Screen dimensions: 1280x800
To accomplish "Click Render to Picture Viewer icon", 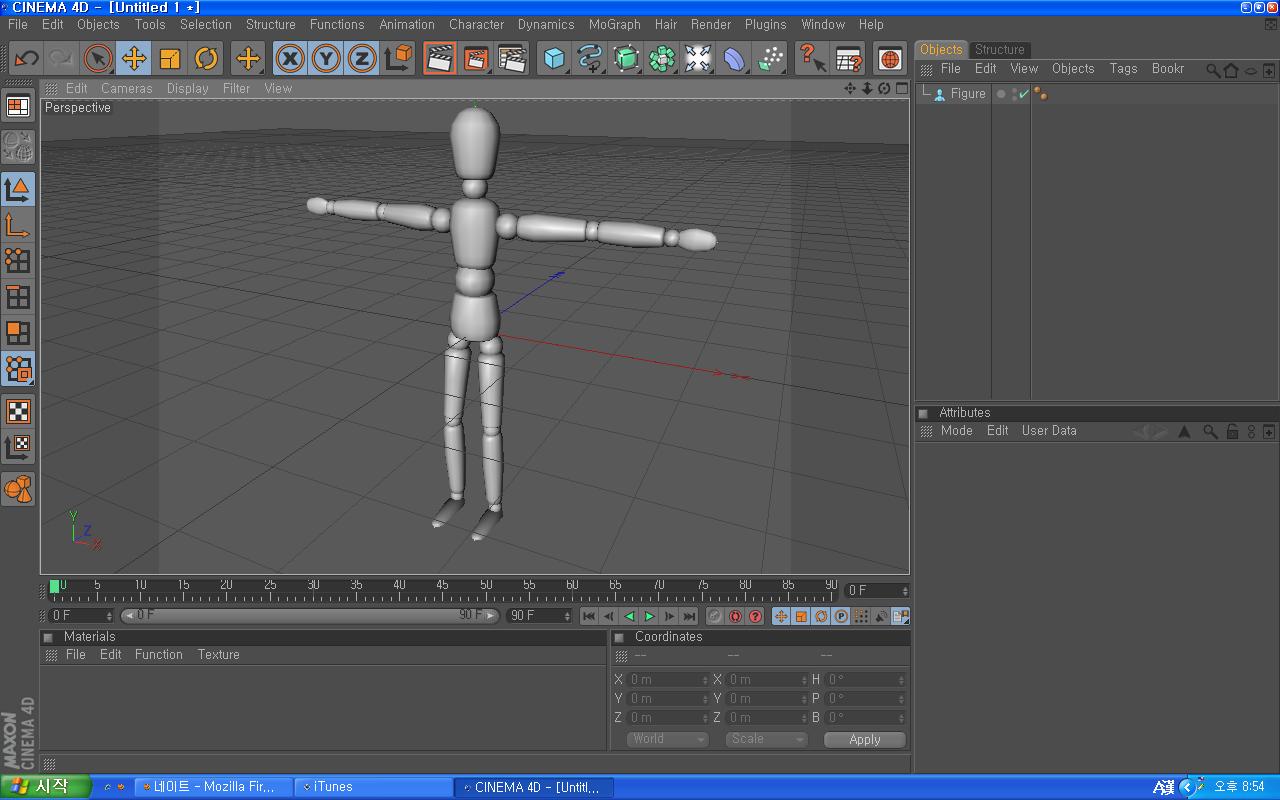I will [x=476, y=59].
